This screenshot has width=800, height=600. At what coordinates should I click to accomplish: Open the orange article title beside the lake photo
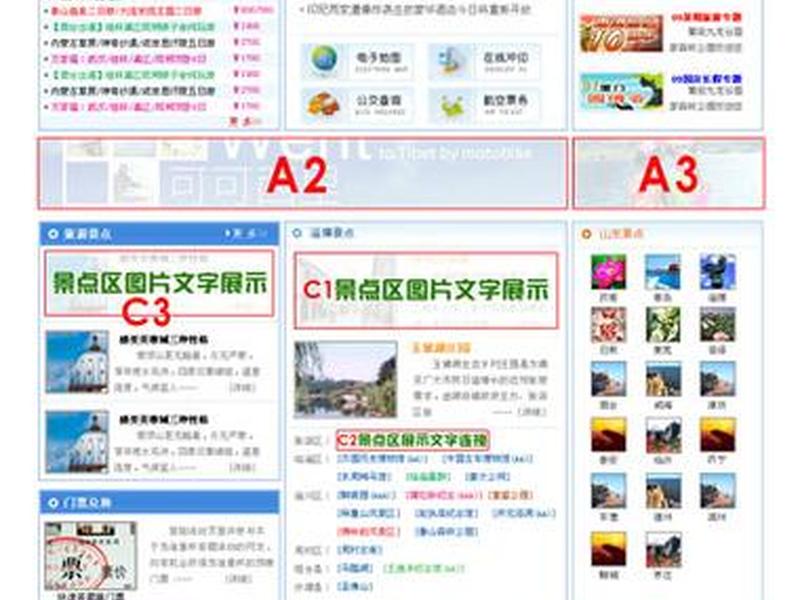coord(441,348)
